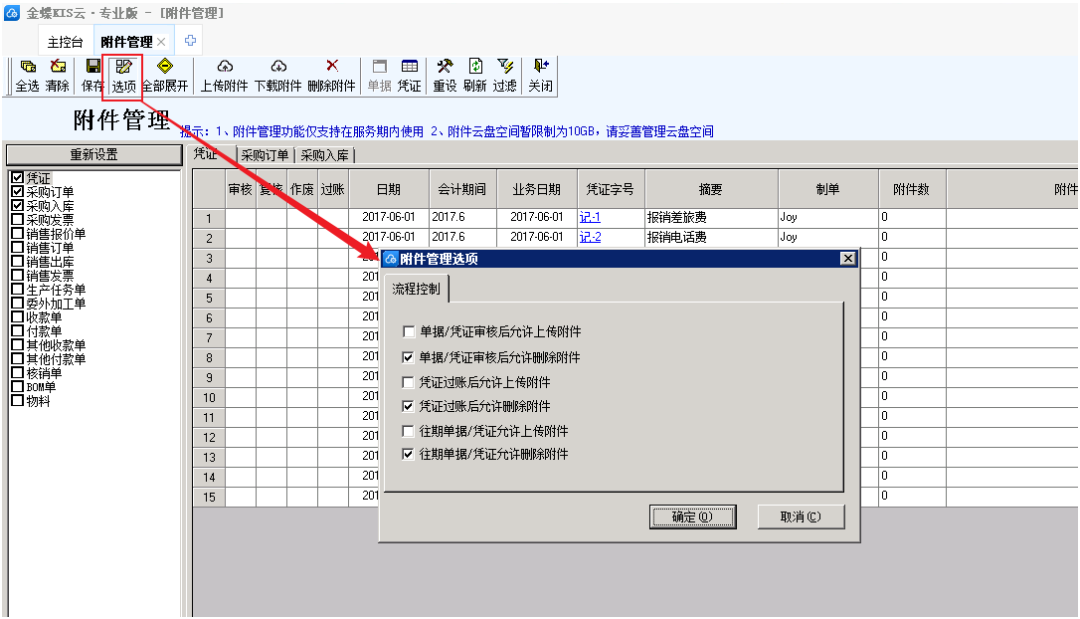Image resolution: width=1080 pixels, height=619 pixels.
Task: Click the 取消(C) button in dialog
Action: coord(800,517)
